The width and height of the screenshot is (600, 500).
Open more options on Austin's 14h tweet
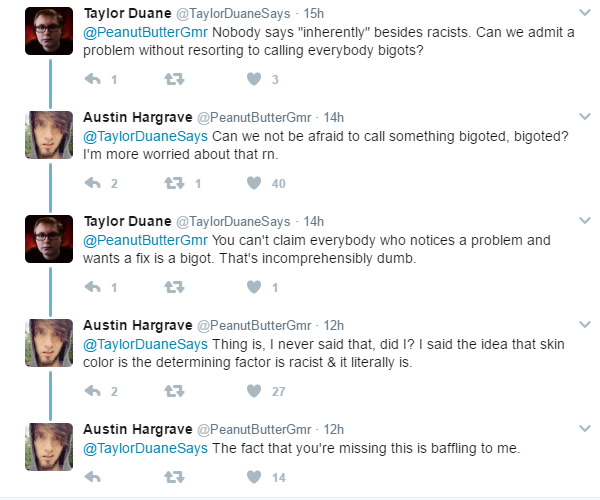click(x=585, y=116)
